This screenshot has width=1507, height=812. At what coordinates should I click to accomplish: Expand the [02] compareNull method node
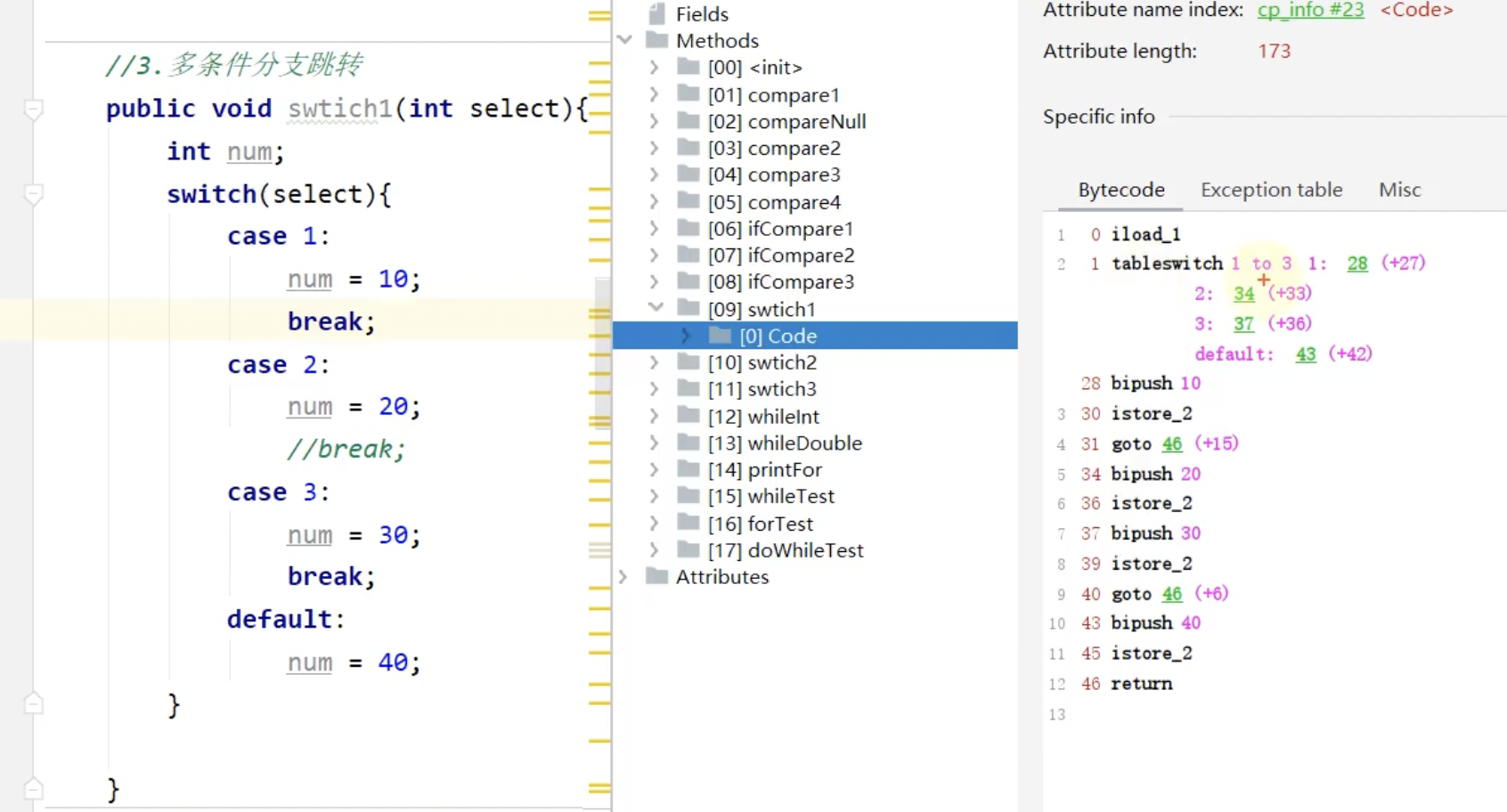point(655,121)
